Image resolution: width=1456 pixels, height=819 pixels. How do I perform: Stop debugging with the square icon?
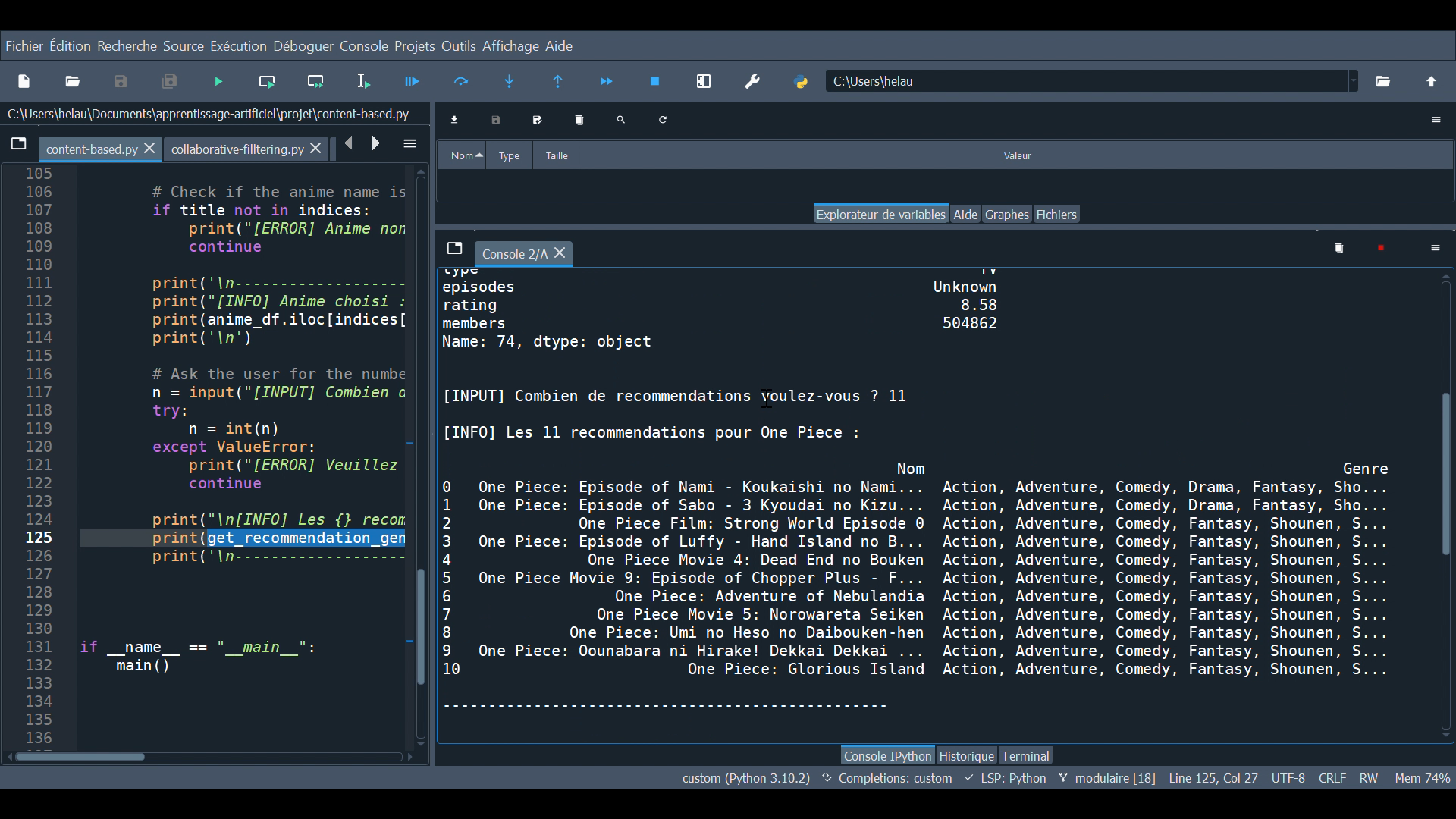coord(655,81)
